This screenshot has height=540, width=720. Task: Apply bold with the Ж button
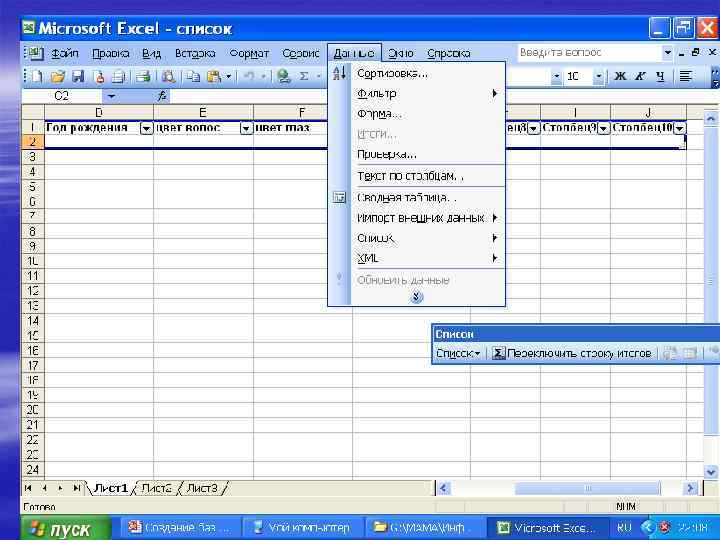tap(620, 76)
